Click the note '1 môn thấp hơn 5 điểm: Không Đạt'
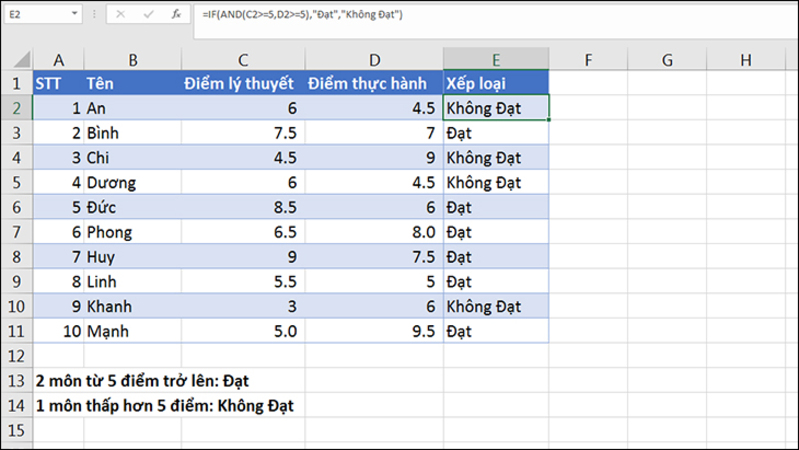 (165, 406)
